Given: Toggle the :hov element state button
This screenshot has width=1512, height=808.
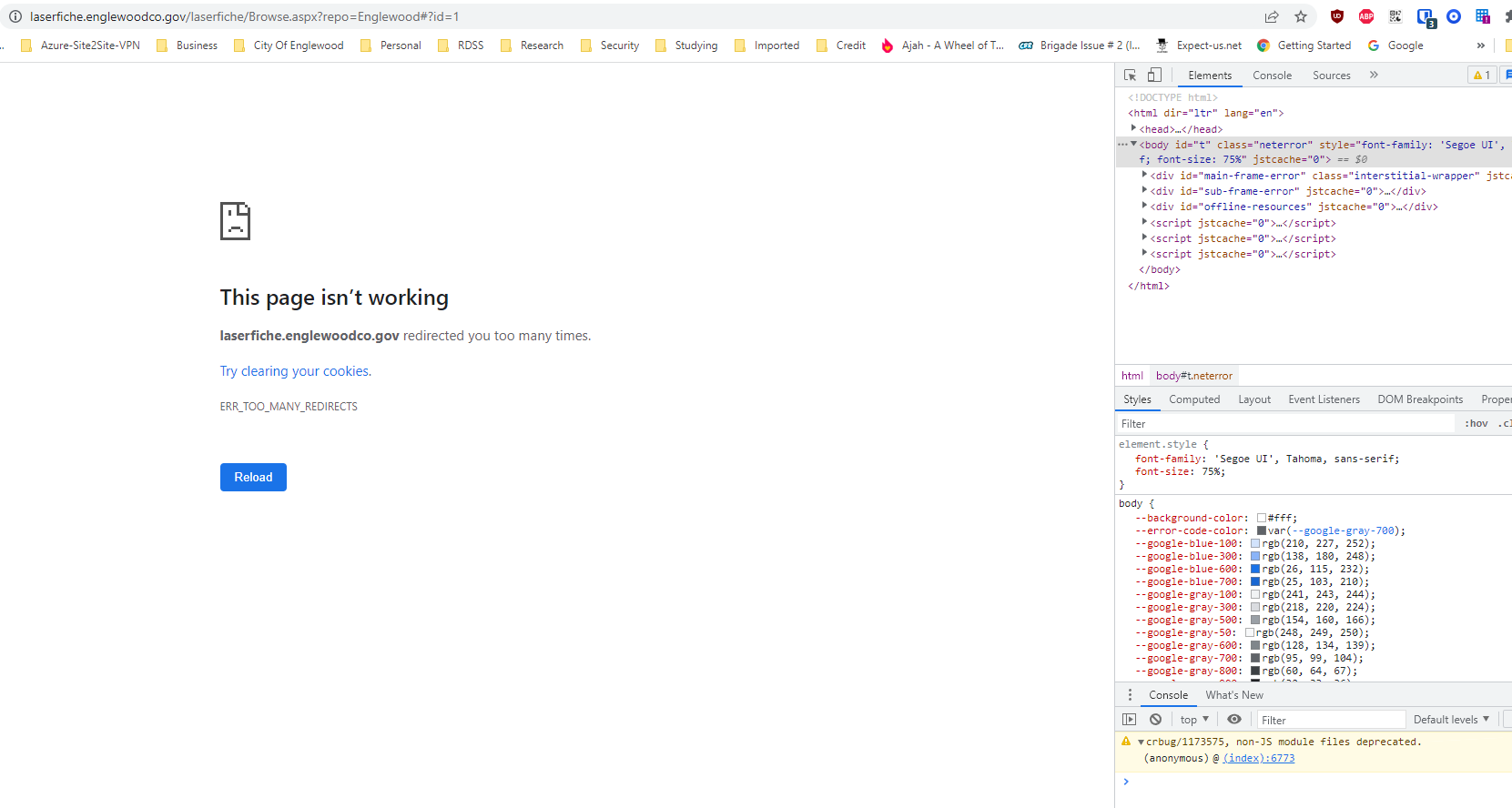Looking at the screenshot, I should click(1476, 424).
